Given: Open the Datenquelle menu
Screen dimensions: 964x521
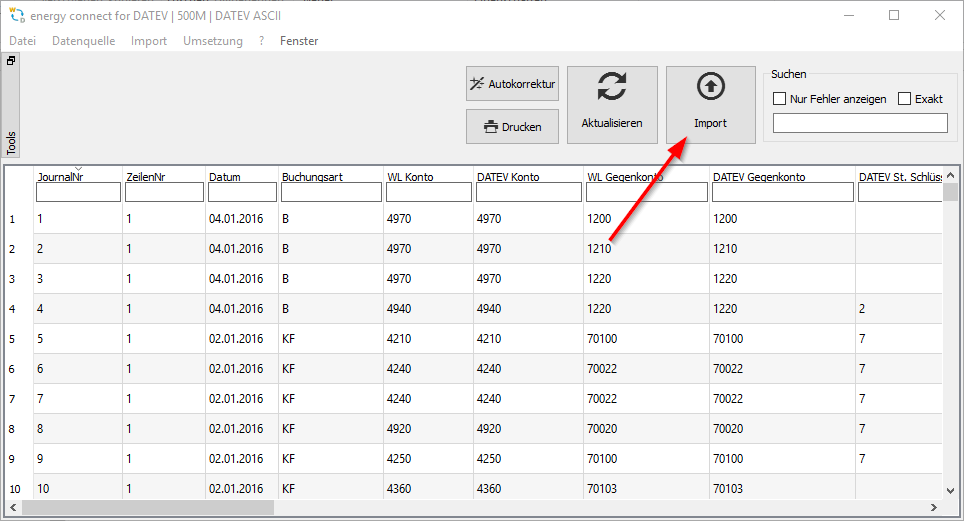Looking at the screenshot, I should click(84, 41).
